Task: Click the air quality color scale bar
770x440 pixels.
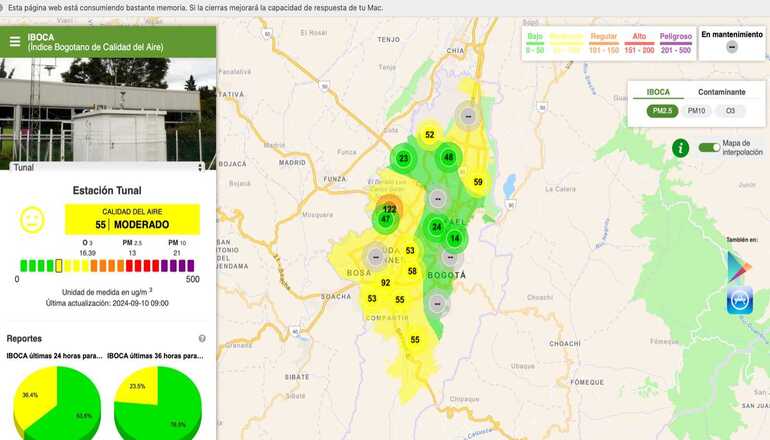Action: click(x=108, y=266)
